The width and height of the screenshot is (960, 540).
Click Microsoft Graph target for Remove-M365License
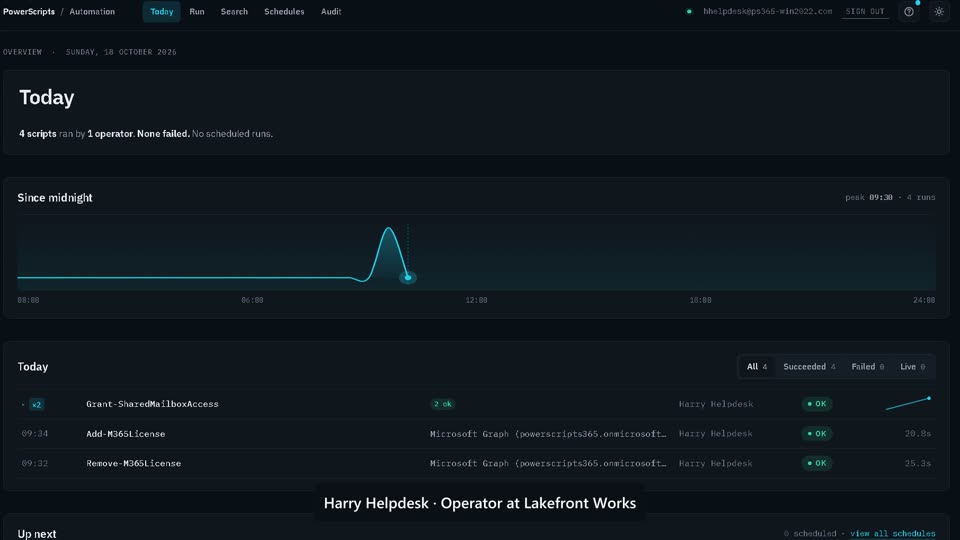pos(548,463)
